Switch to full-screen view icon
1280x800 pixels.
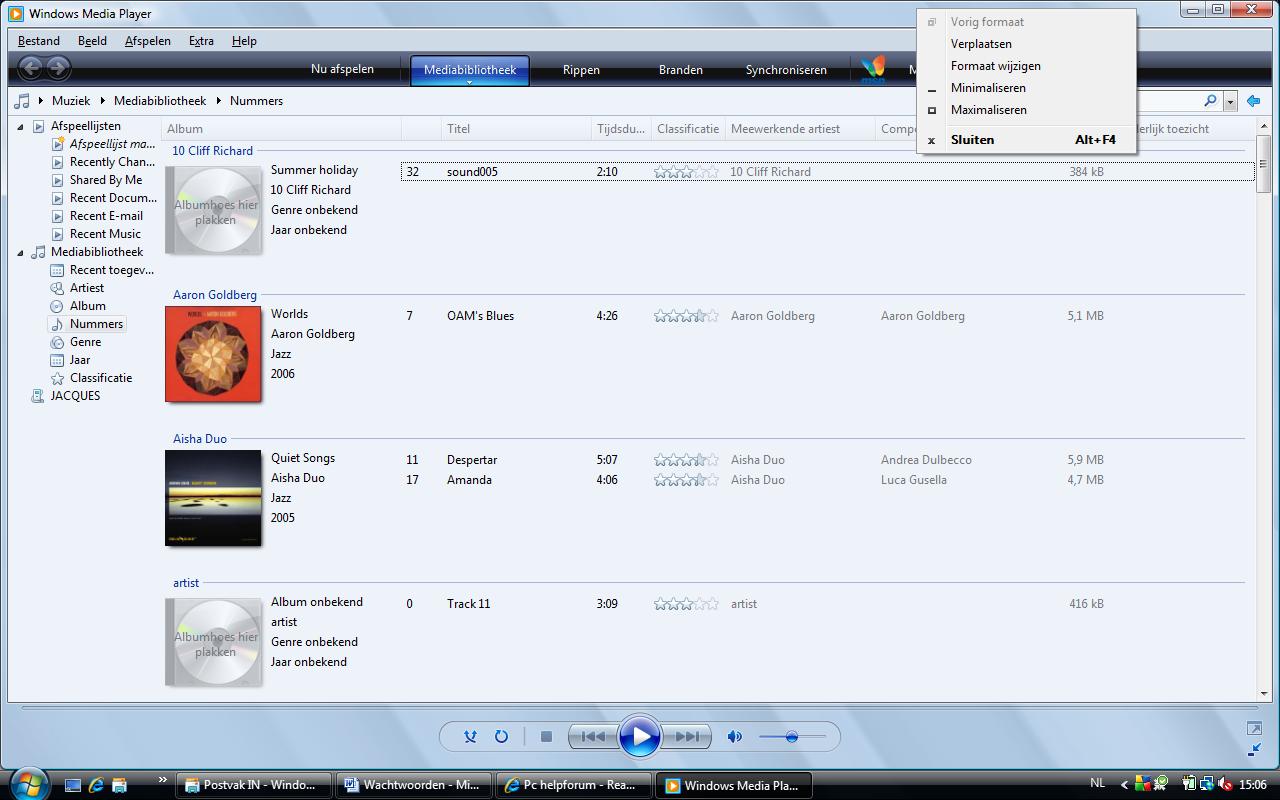1254,728
